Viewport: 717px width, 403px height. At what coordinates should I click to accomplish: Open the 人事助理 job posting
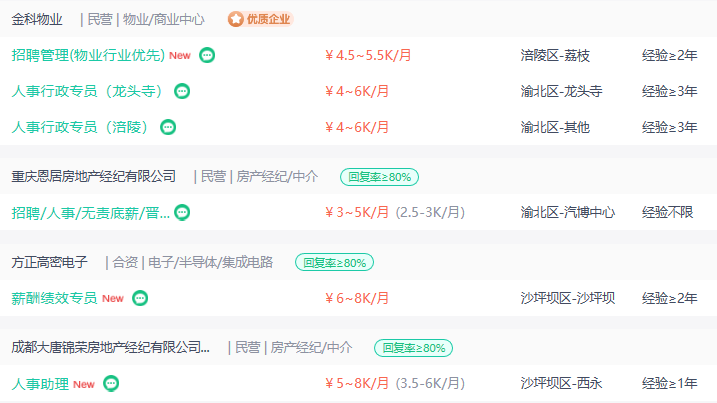40,383
